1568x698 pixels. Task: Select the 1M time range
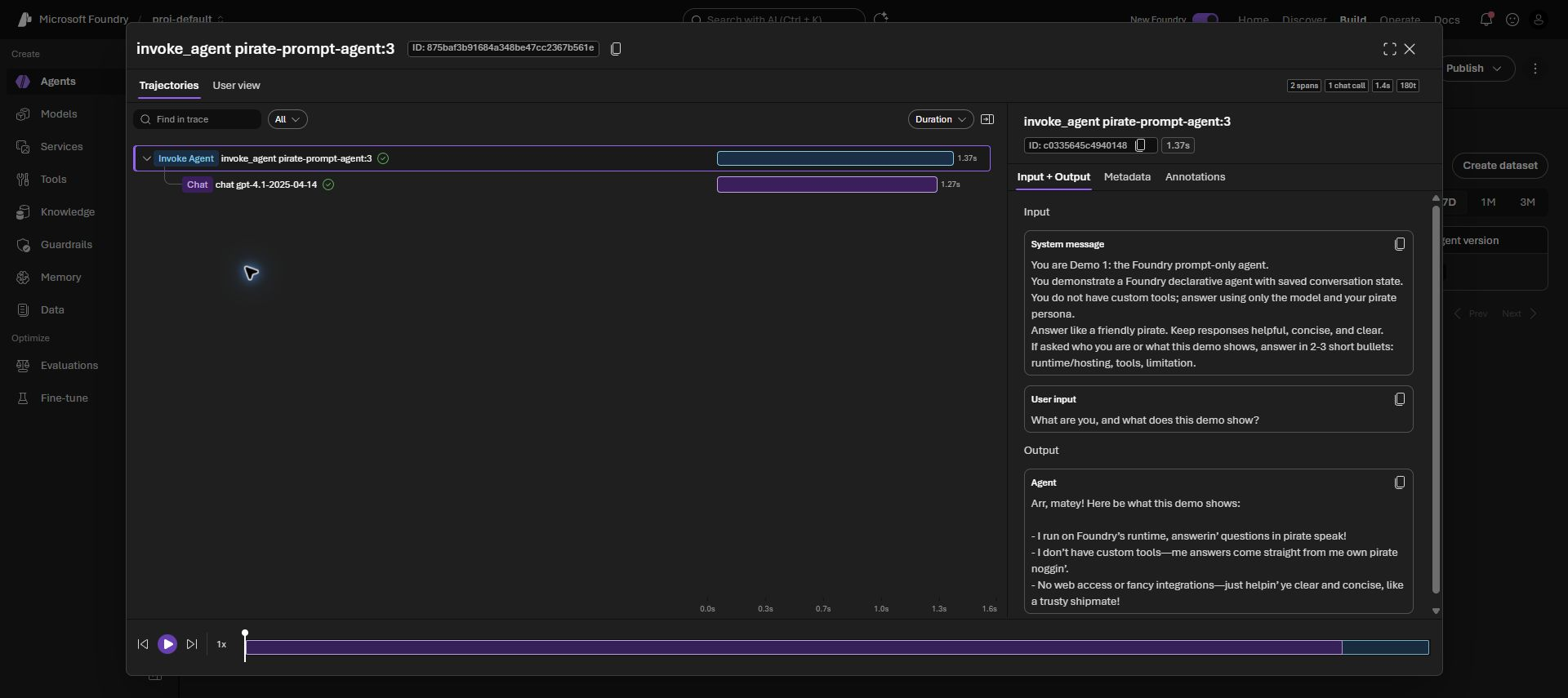point(1488,202)
